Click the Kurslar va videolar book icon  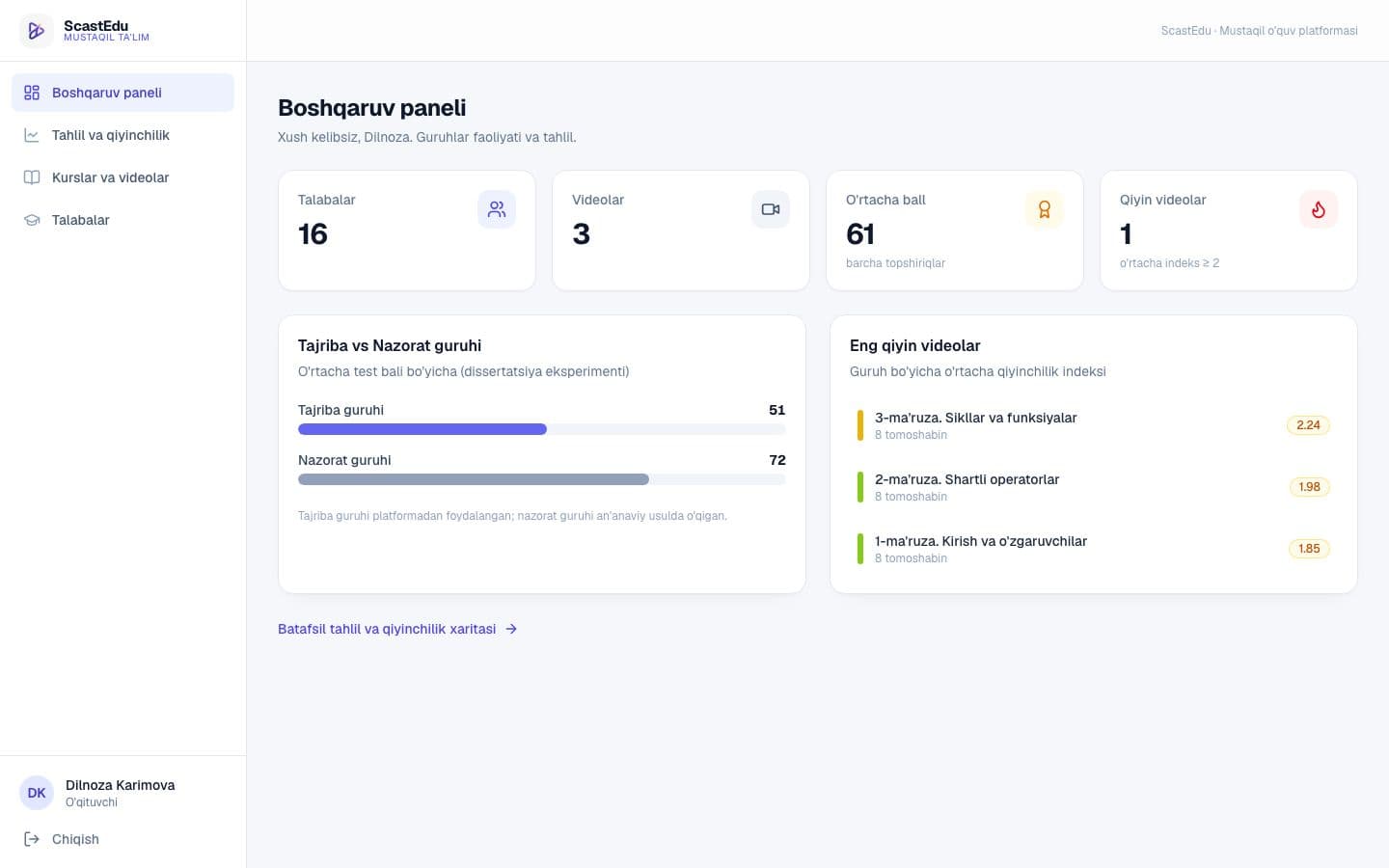tap(32, 177)
